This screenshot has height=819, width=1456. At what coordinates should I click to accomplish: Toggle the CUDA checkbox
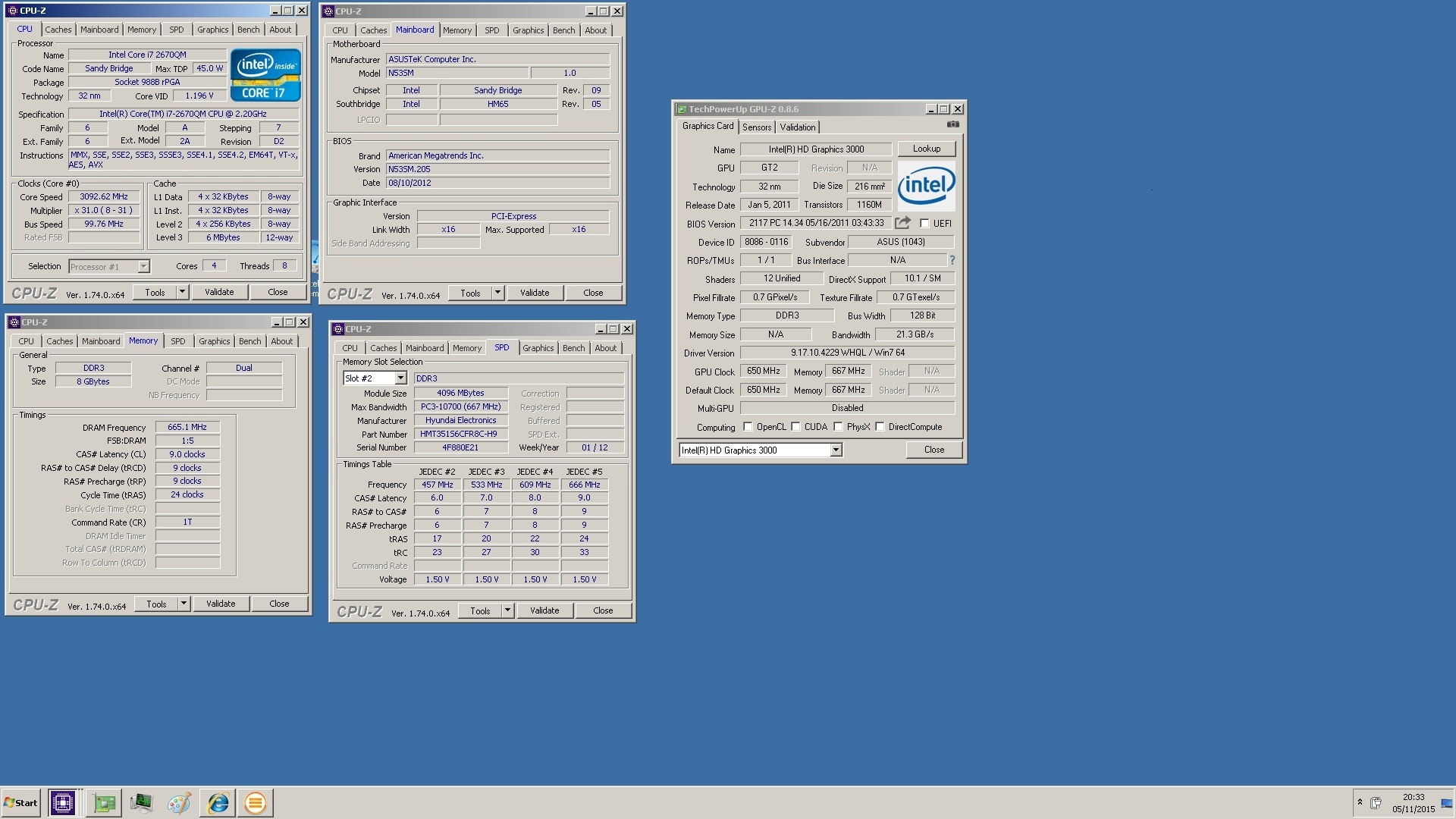(x=795, y=427)
